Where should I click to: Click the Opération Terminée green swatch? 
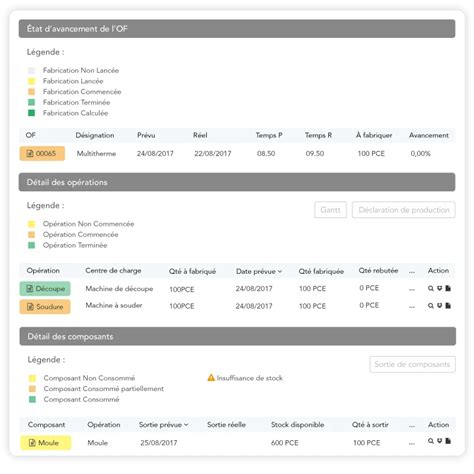[31, 245]
